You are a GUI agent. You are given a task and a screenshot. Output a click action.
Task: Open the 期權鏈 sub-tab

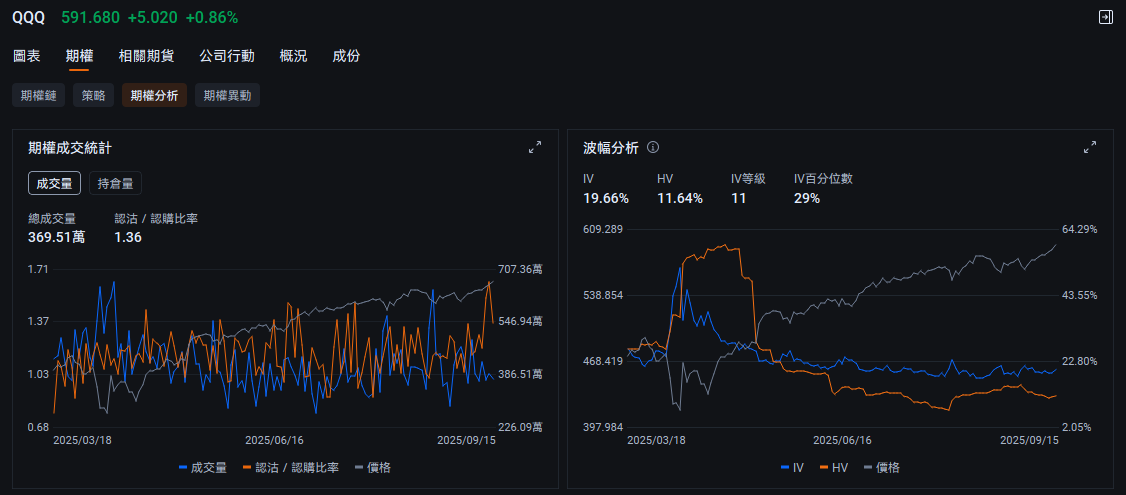click(39, 96)
